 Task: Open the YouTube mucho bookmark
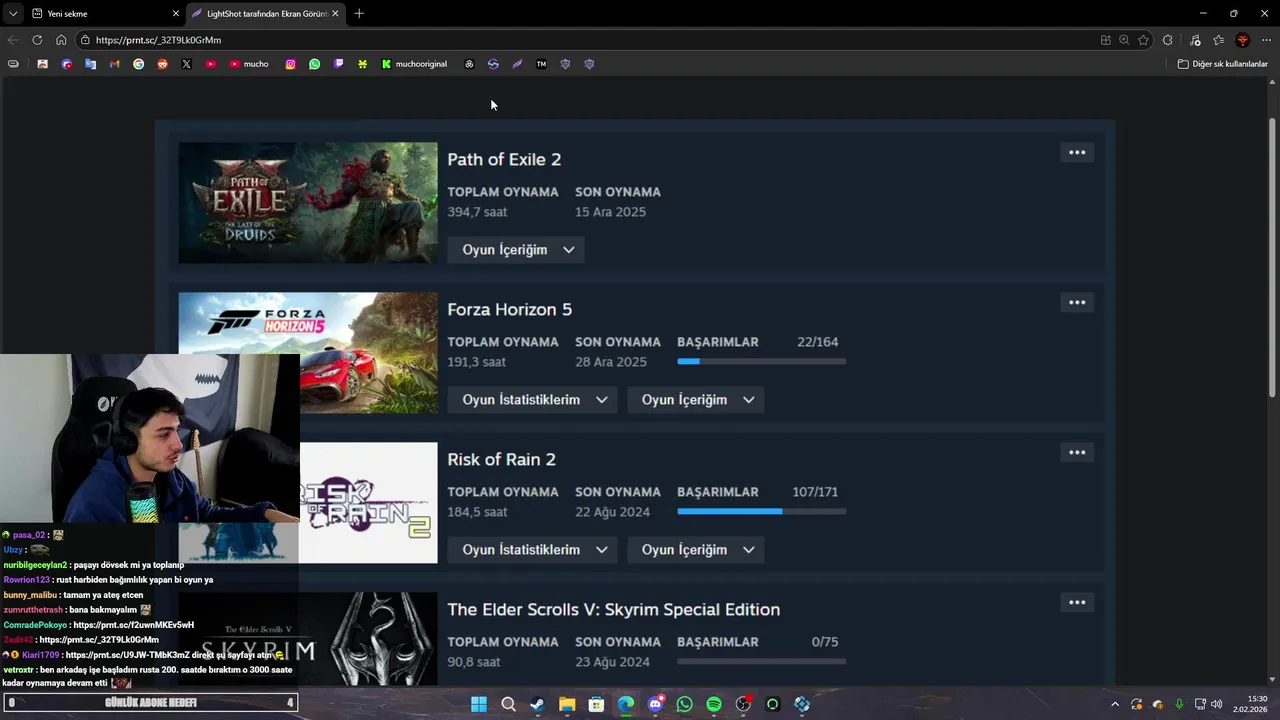point(249,64)
